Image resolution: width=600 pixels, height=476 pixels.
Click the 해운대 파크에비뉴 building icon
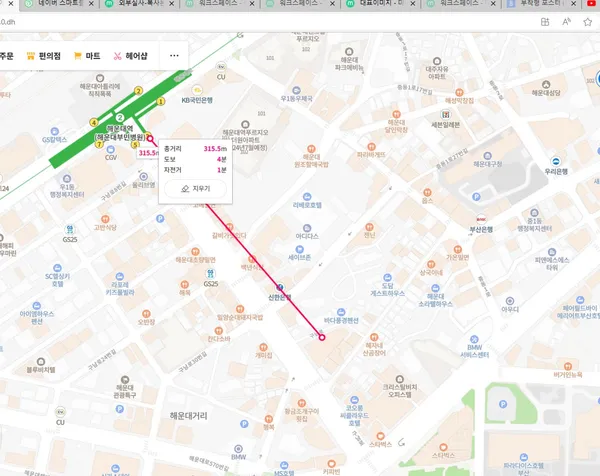click(x=349, y=52)
